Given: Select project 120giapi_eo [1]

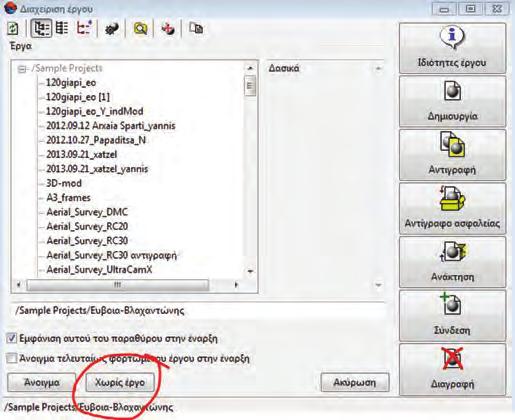Looking at the screenshot, I should pos(78,97).
